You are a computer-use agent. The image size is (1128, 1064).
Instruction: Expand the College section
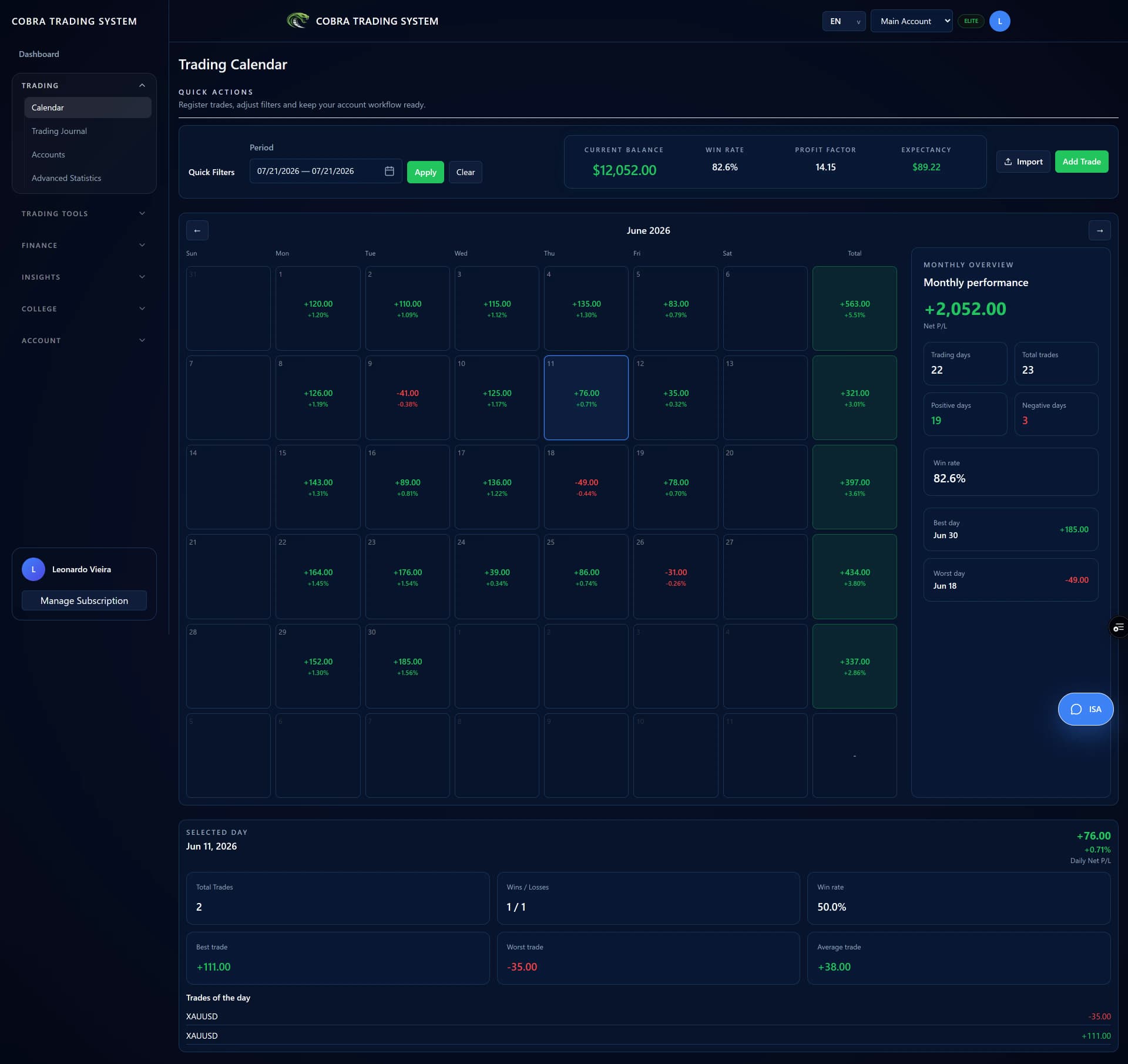[84, 309]
